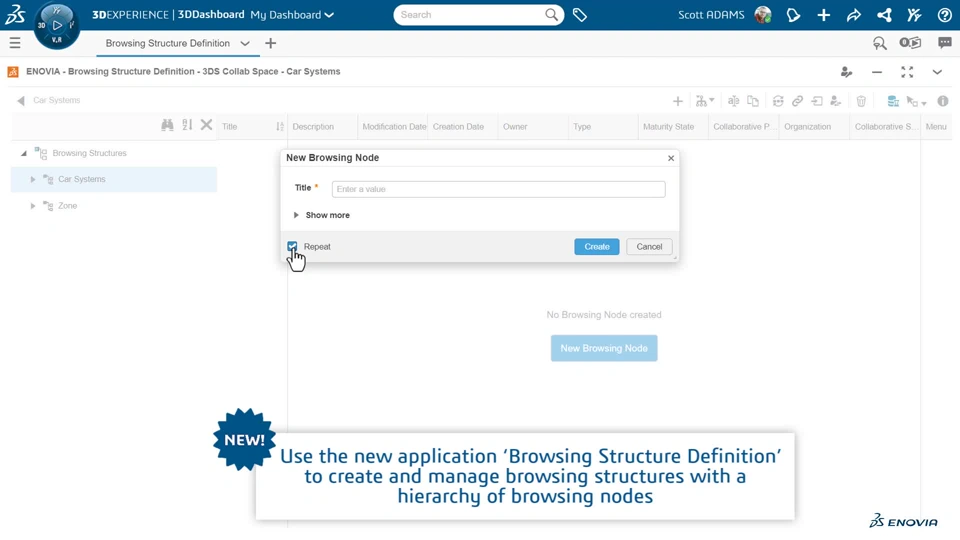960x540 pixels.
Task: Open the Browsing Structure Definition tab dropdown
Action: [x=245, y=43]
